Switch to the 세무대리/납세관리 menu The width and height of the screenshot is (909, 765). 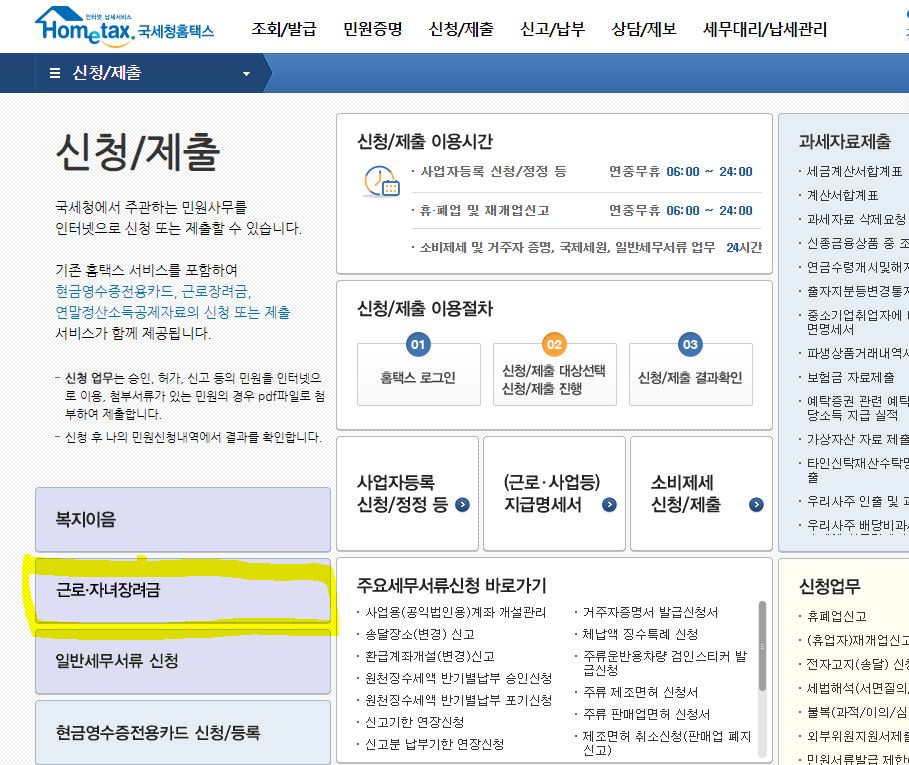click(x=764, y=30)
